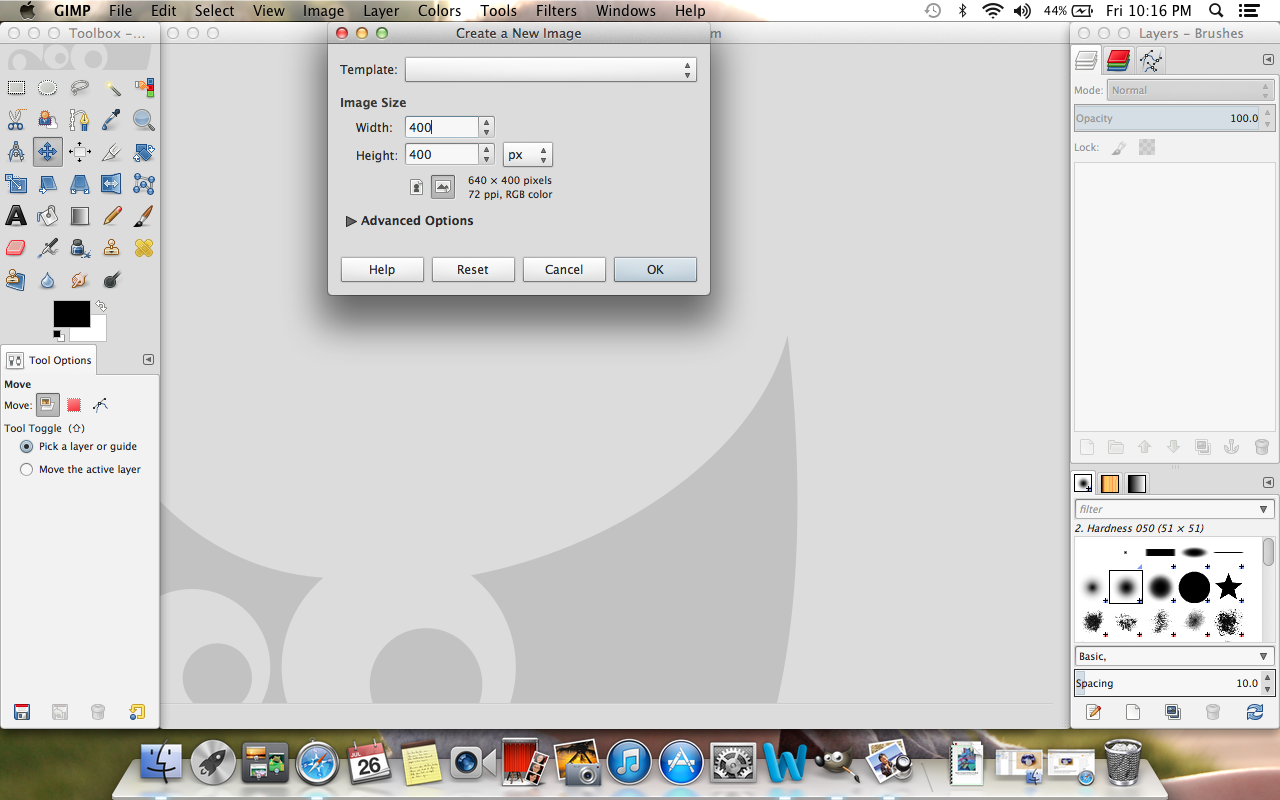Open the brush filter tag dropdown
Viewport: 1280px width, 800px height.
(x=1265, y=509)
